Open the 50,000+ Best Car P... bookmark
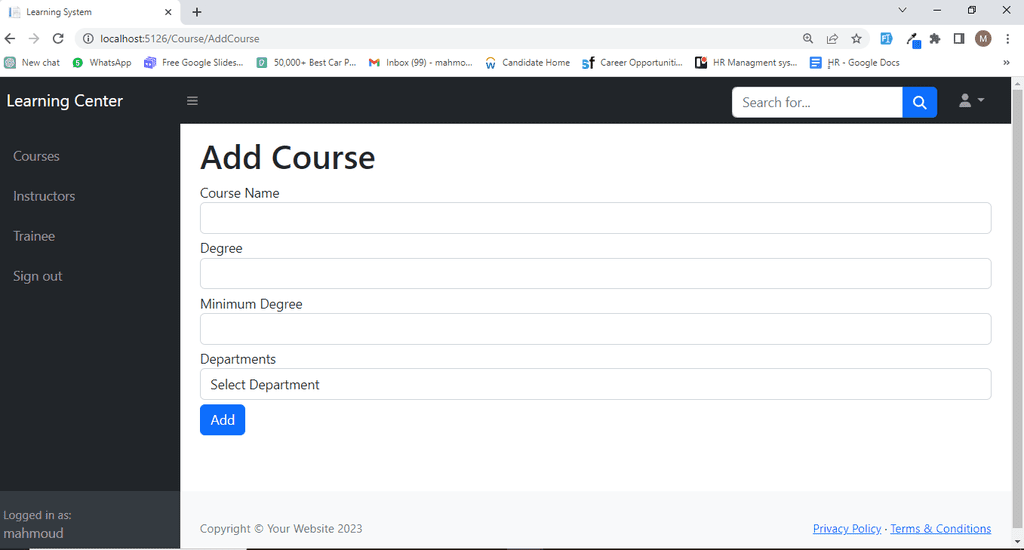 [306, 63]
